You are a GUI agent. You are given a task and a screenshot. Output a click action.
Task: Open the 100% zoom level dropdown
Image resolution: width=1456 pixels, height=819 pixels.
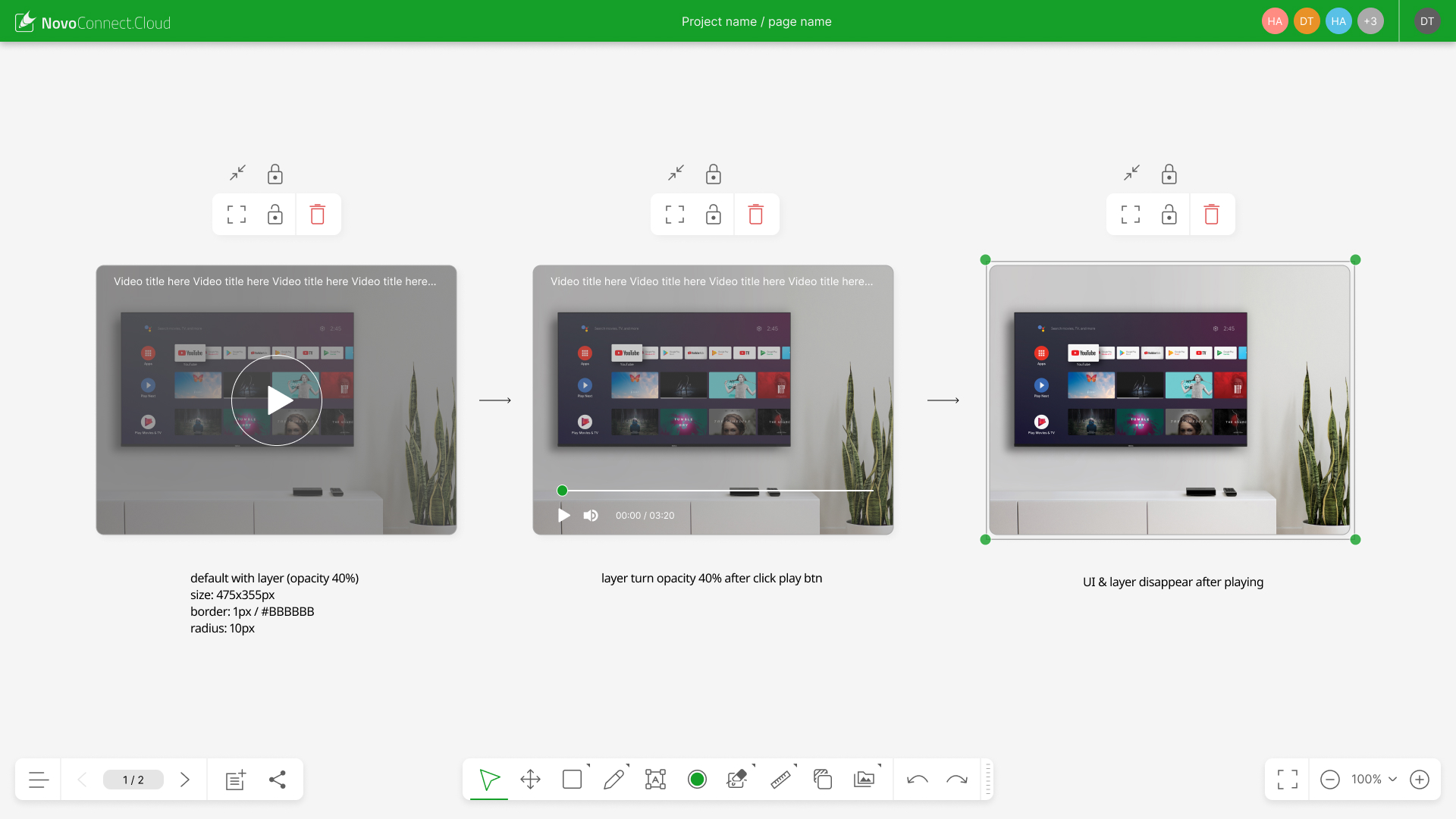[x=1374, y=780]
